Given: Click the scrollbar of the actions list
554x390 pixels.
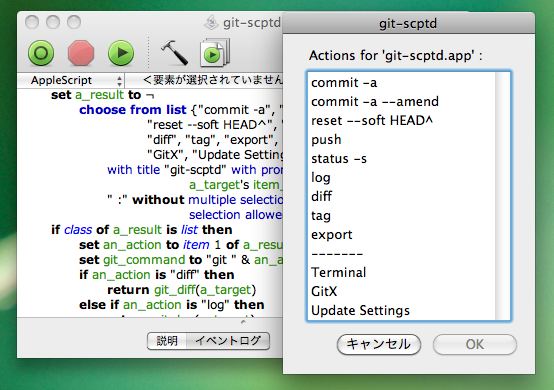Looking at the screenshot, I should [x=502, y=196].
